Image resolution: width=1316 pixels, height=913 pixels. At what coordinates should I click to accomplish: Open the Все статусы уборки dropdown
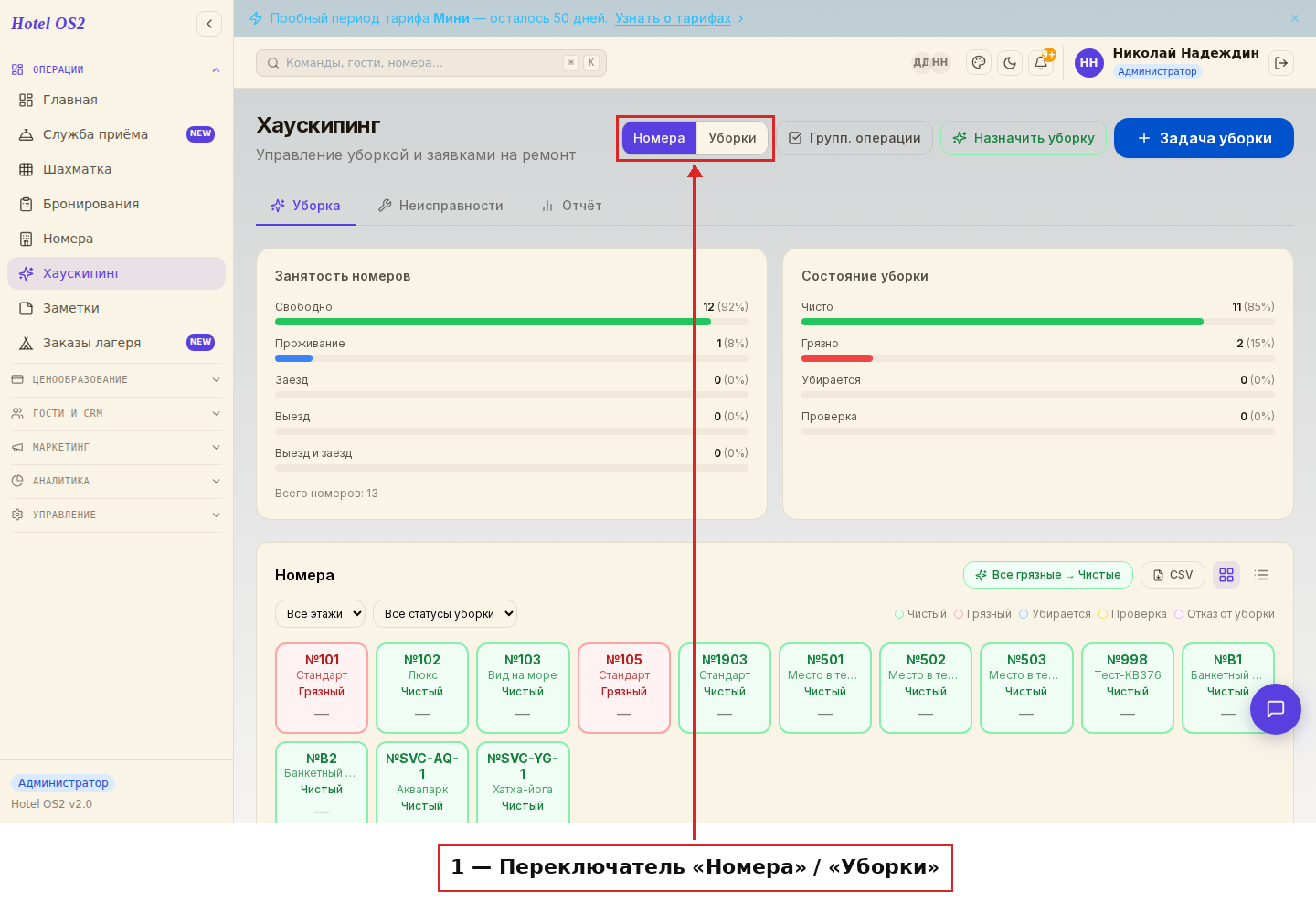coord(445,614)
